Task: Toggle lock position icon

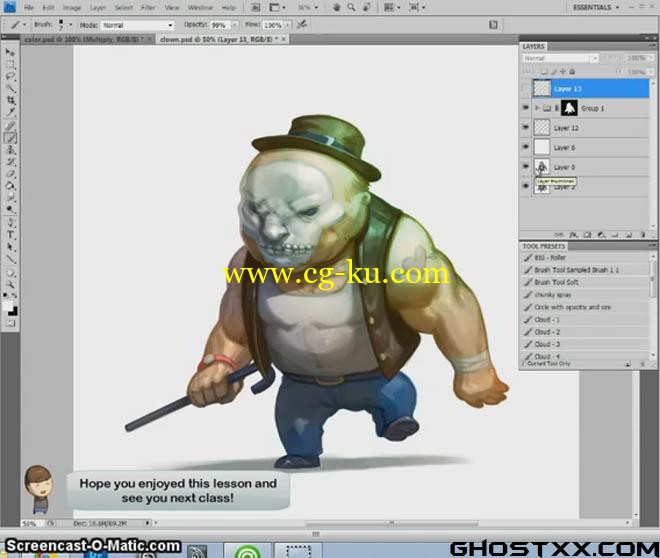Action: pos(563,72)
